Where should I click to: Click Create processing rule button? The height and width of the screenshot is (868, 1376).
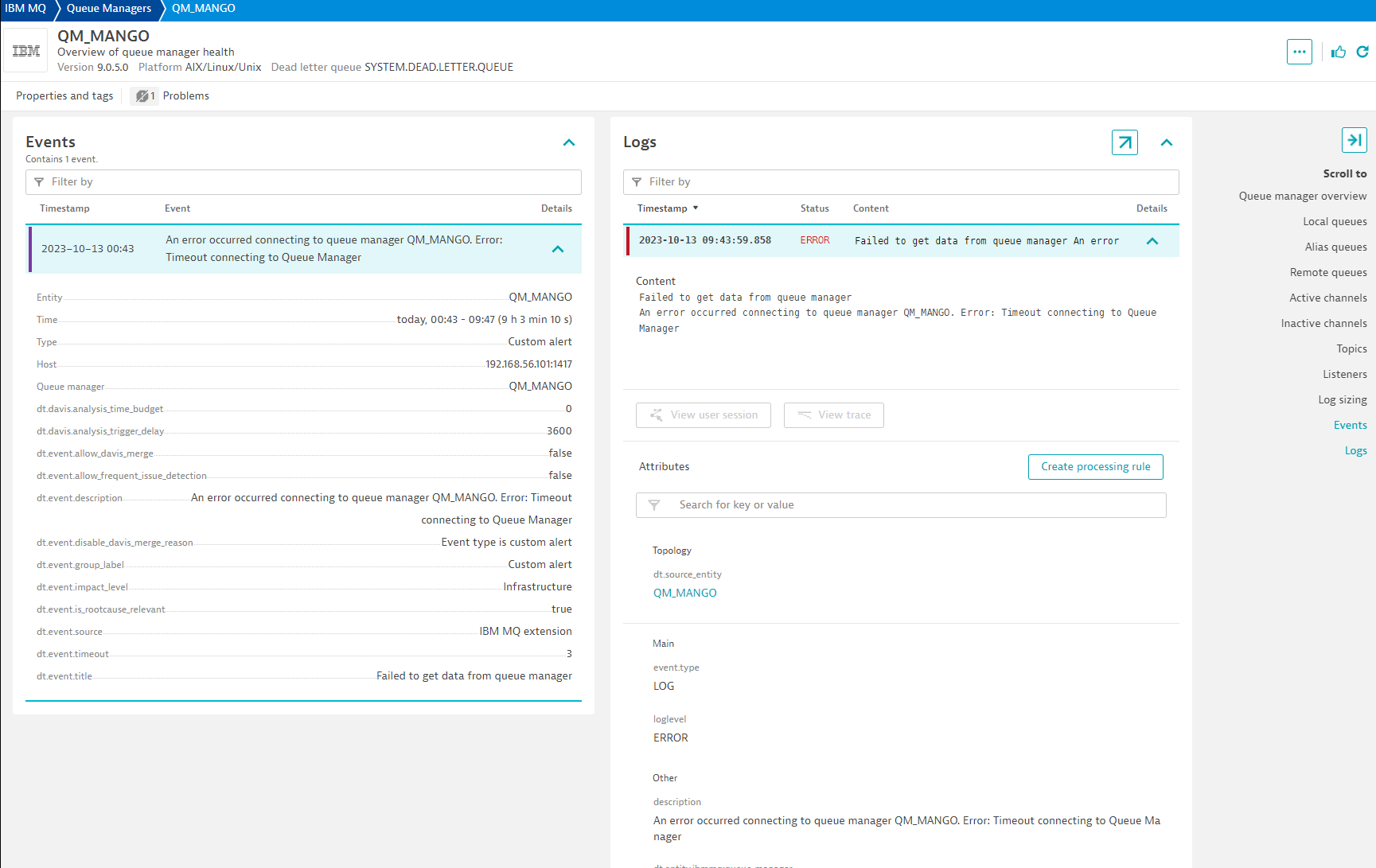point(1095,467)
